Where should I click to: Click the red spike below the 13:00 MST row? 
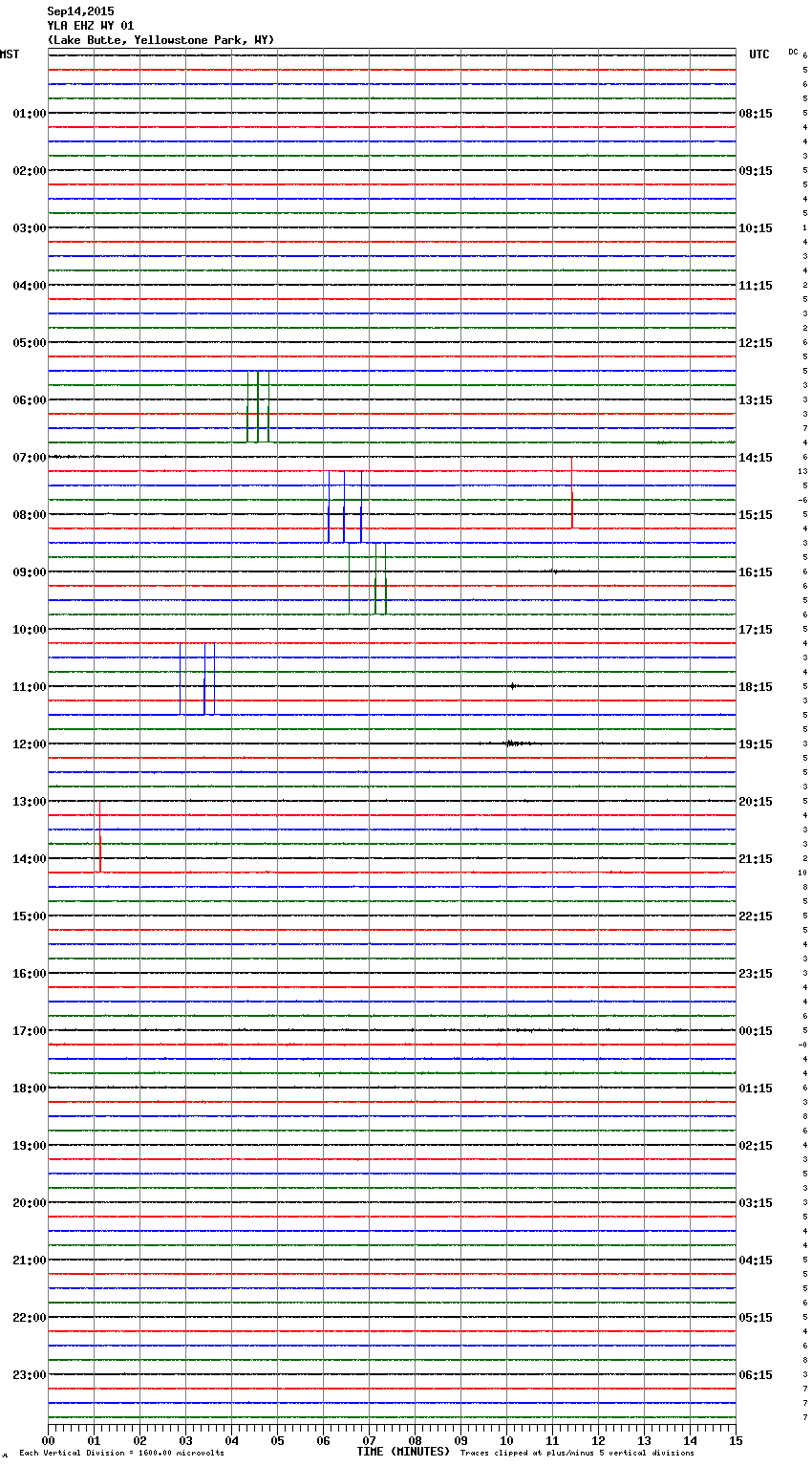(99, 837)
